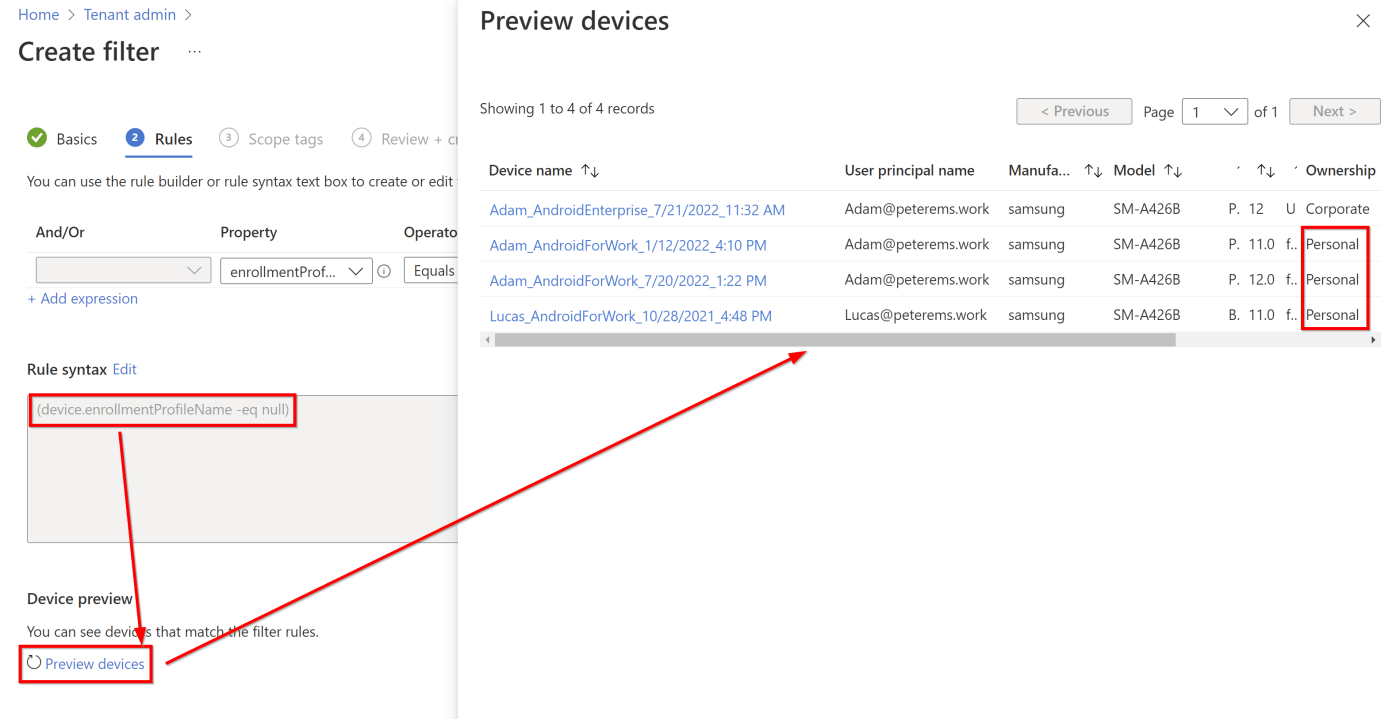Click Showing 1 to 4 of 4 records
The height and width of the screenshot is (719, 1400).
pos(567,109)
